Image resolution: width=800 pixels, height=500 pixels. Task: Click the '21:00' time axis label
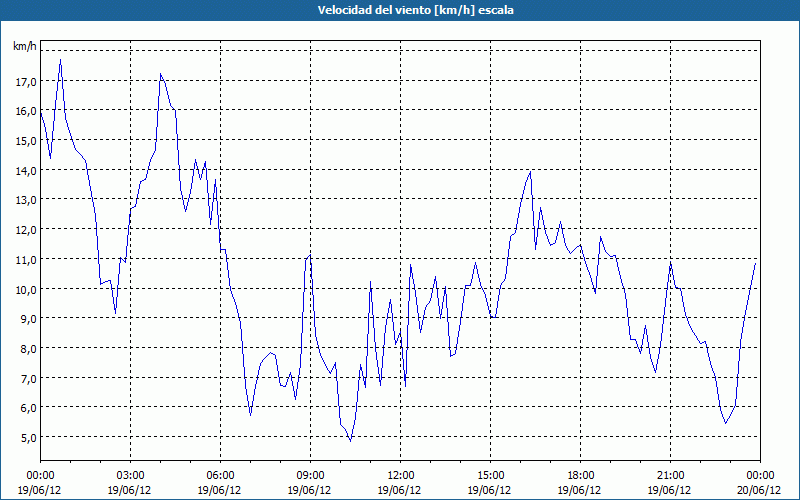coord(670,476)
